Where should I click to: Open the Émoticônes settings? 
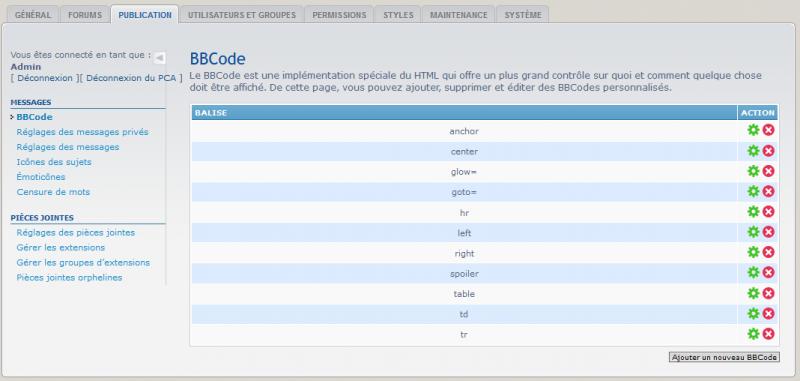(41, 177)
